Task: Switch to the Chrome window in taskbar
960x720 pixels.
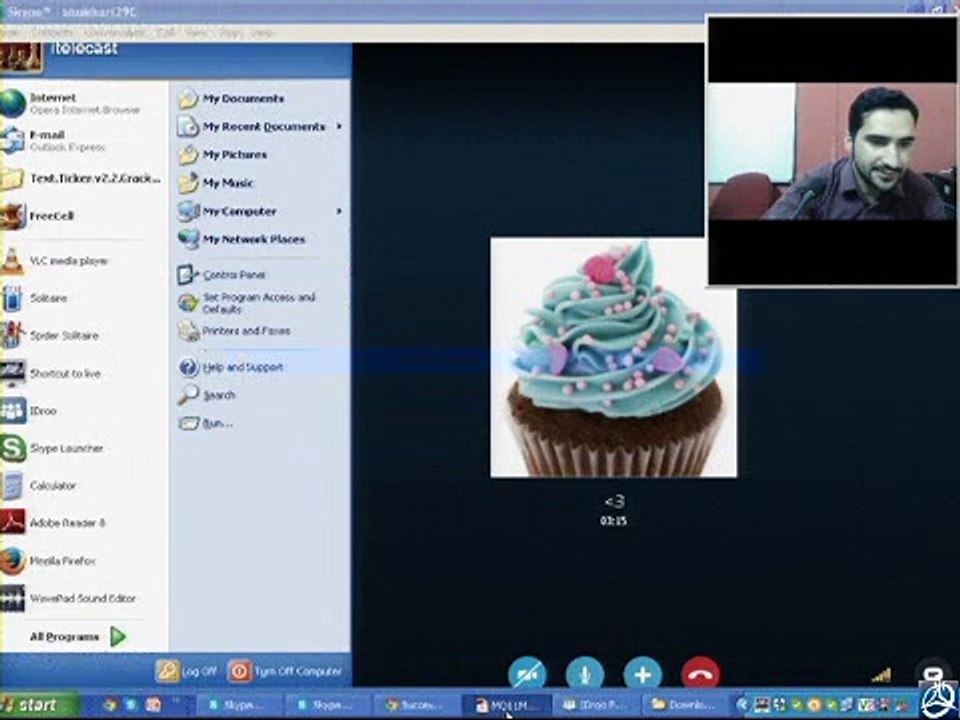Action: 418,705
